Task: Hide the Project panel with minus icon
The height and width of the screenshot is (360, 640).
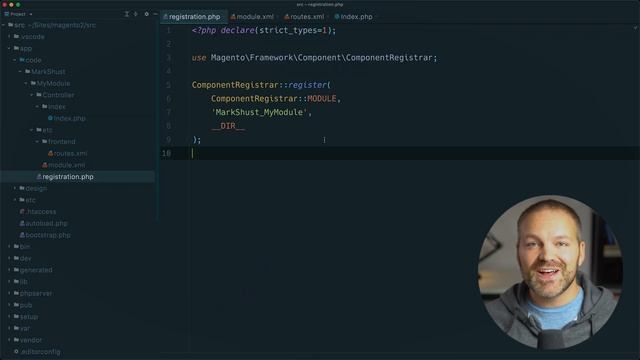Action: tap(156, 14)
